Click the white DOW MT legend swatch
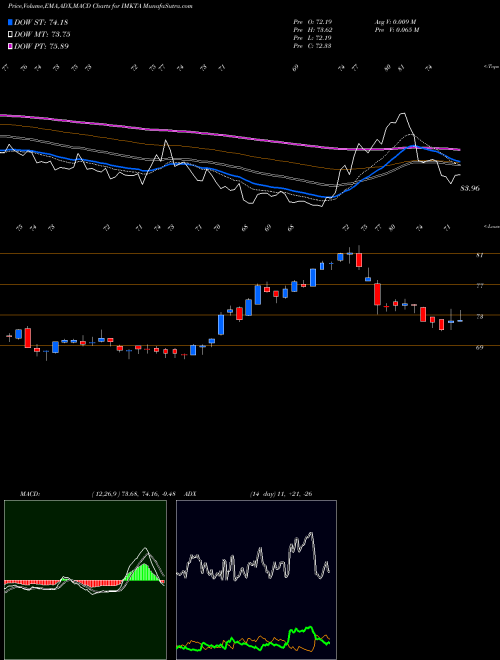 coord(11,35)
